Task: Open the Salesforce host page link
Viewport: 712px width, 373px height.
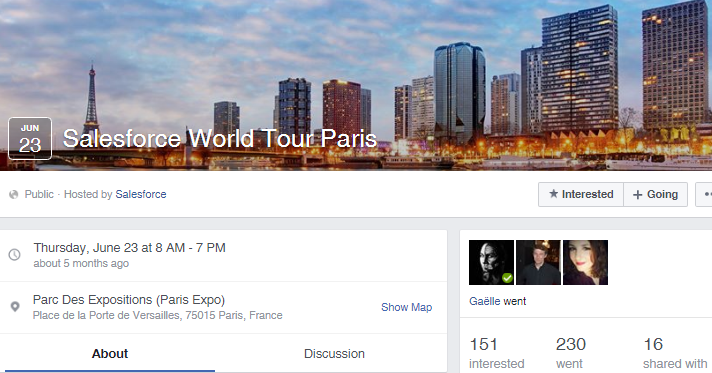Action: pyautogui.click(x=141, y=194)
